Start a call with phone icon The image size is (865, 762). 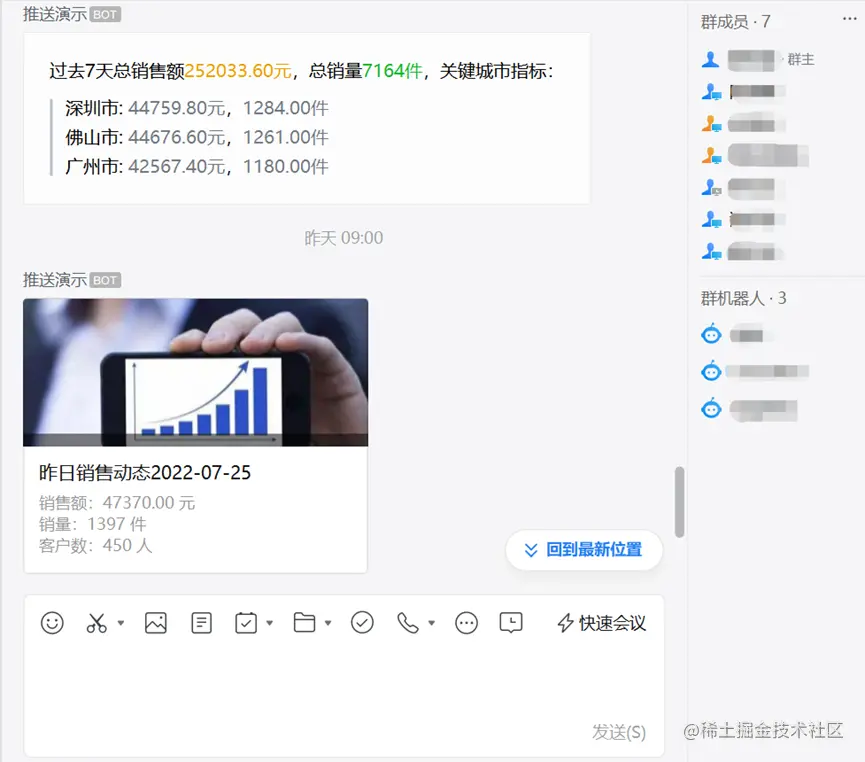point(408,623)
